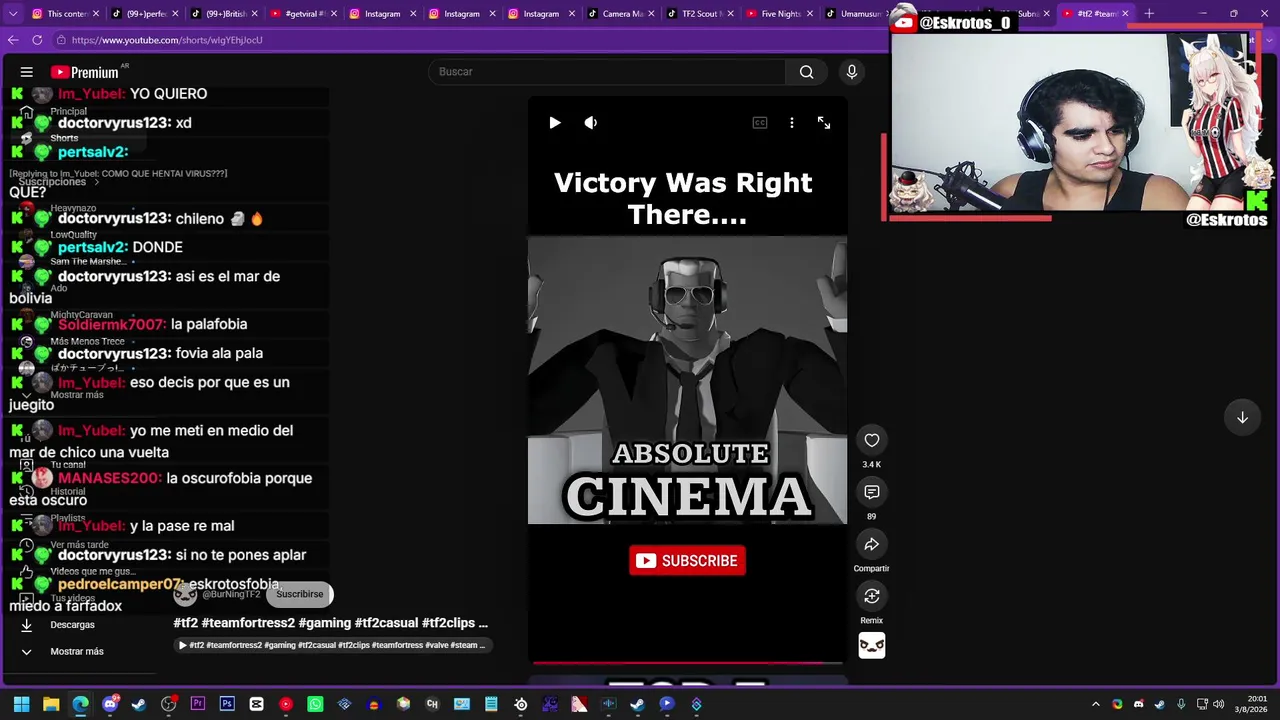Show hidden system tray icons

[1095, 704]
